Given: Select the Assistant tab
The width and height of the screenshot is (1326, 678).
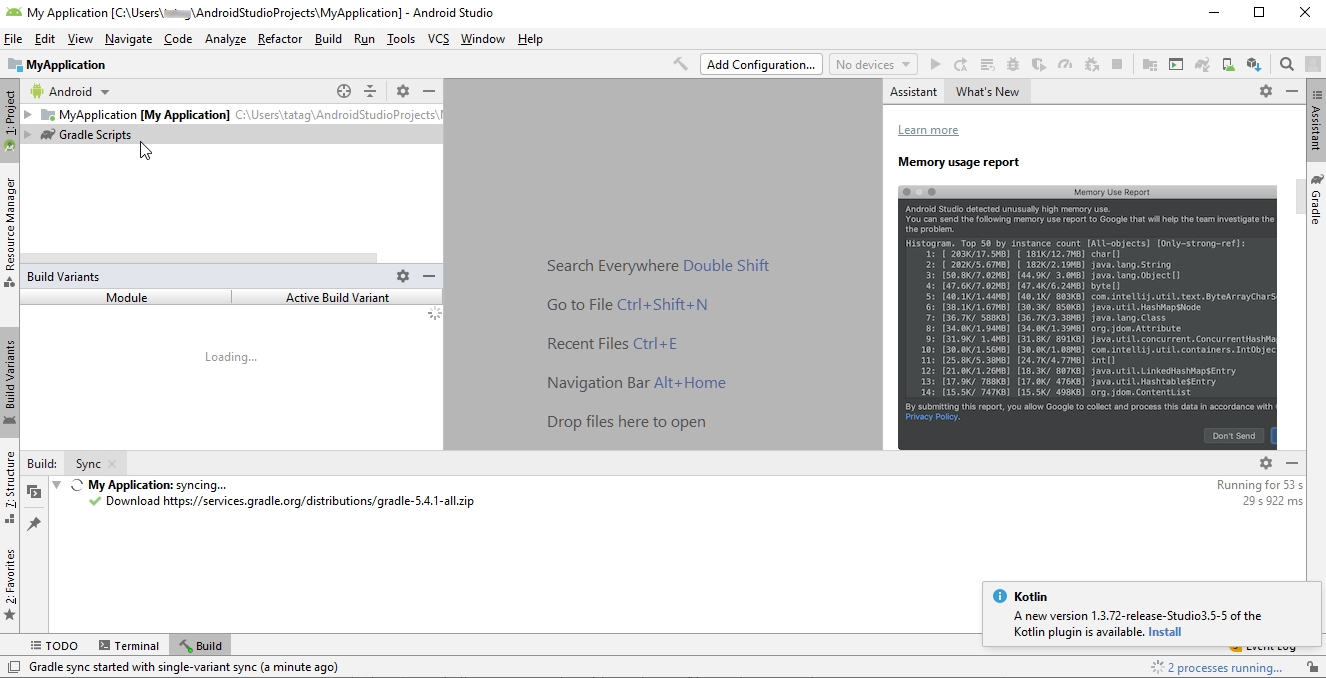Looking at the screenshot, I should point(914,91).
